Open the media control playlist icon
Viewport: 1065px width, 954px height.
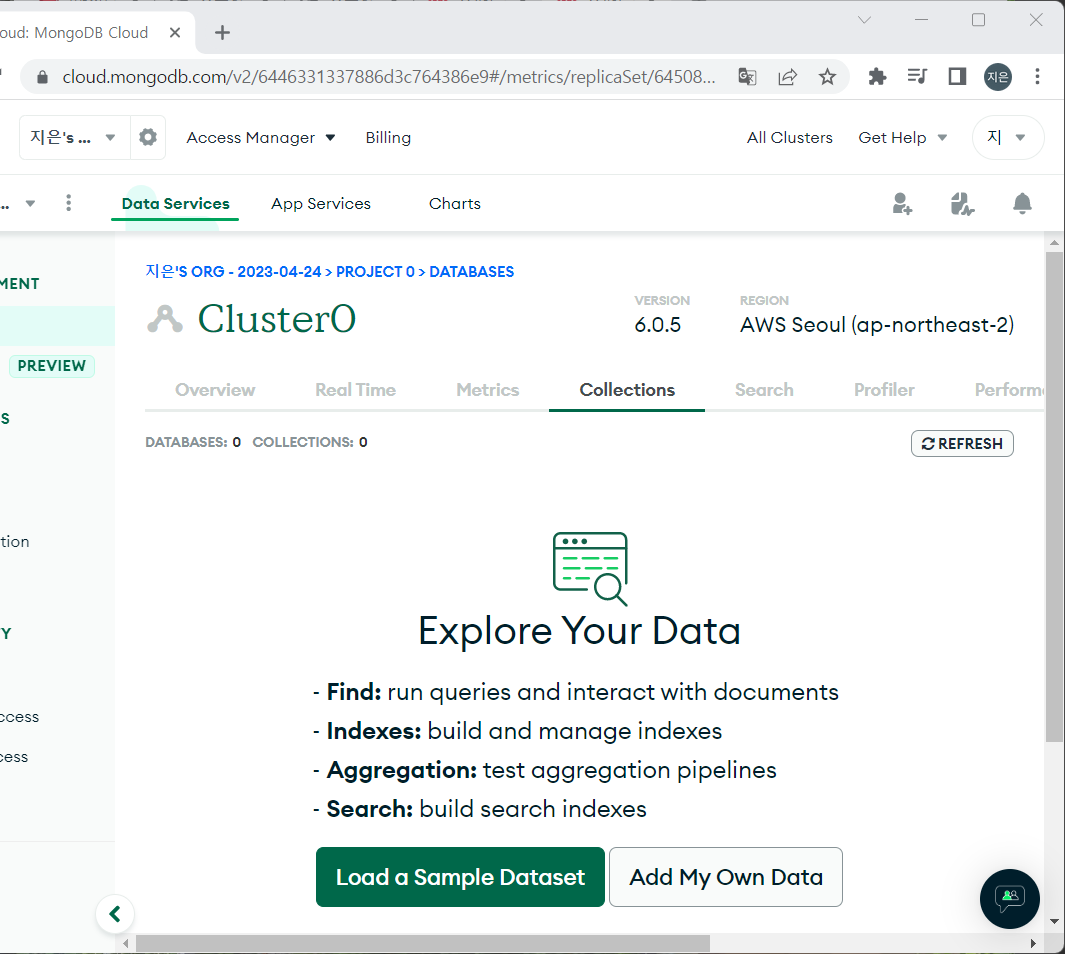click(x=917, y=76)
